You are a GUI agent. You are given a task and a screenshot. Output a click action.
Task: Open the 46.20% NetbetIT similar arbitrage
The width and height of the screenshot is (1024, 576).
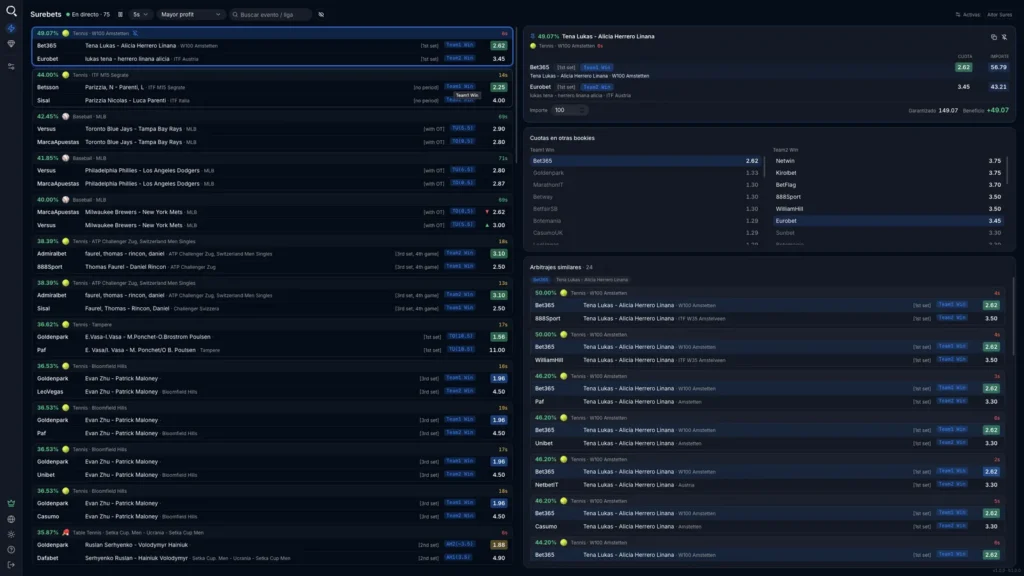tap(767, 473)
